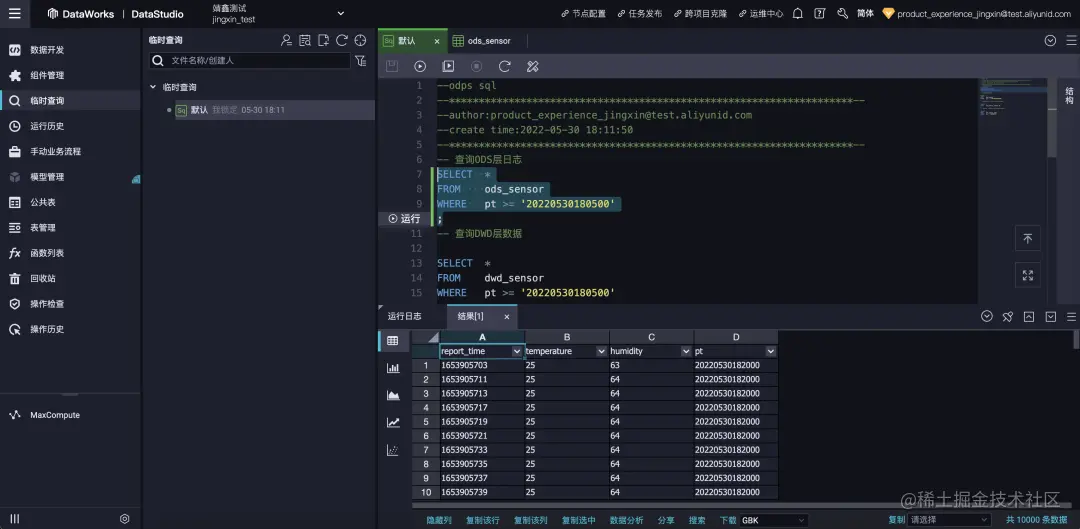
Task: Reload the code with editor toolbar refresh icon
Action: 504,66
